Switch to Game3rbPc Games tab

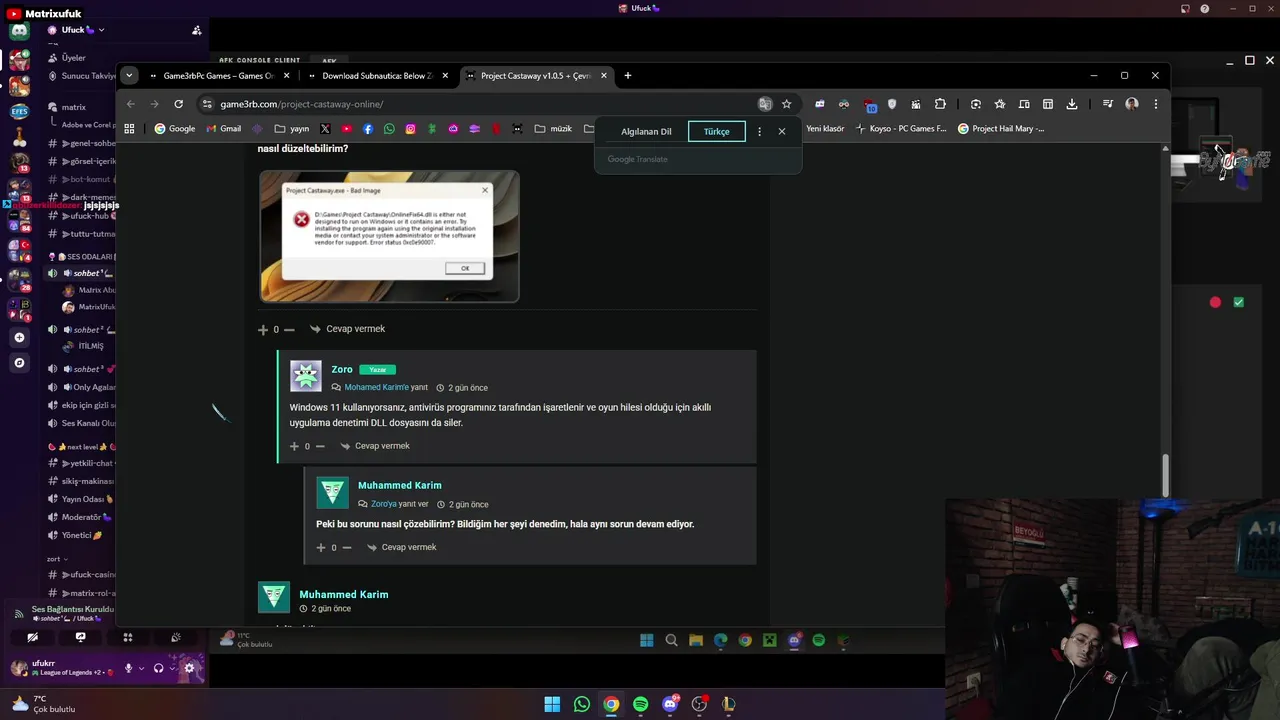218,75
